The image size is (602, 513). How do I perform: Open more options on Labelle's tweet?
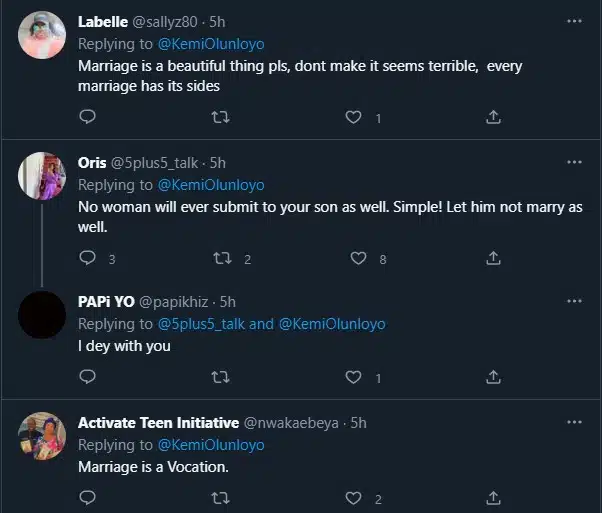574,20
